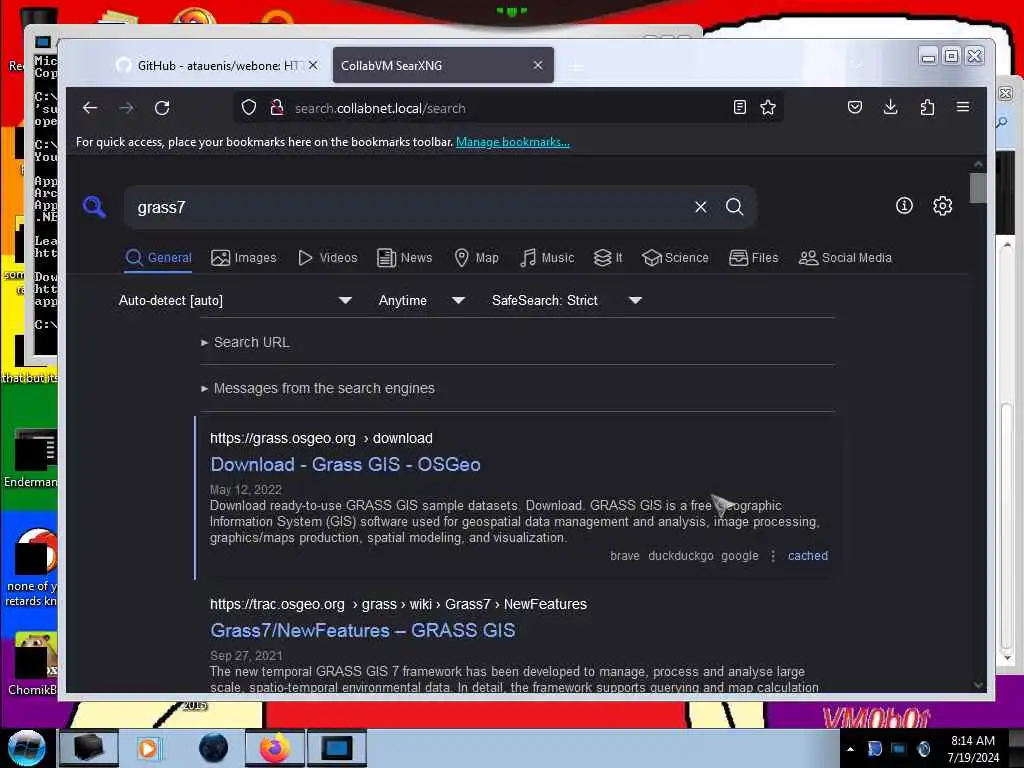Open the SearXNG about info icon
Viewport: 1024px width, 768px height.
[x=904, y=206]
